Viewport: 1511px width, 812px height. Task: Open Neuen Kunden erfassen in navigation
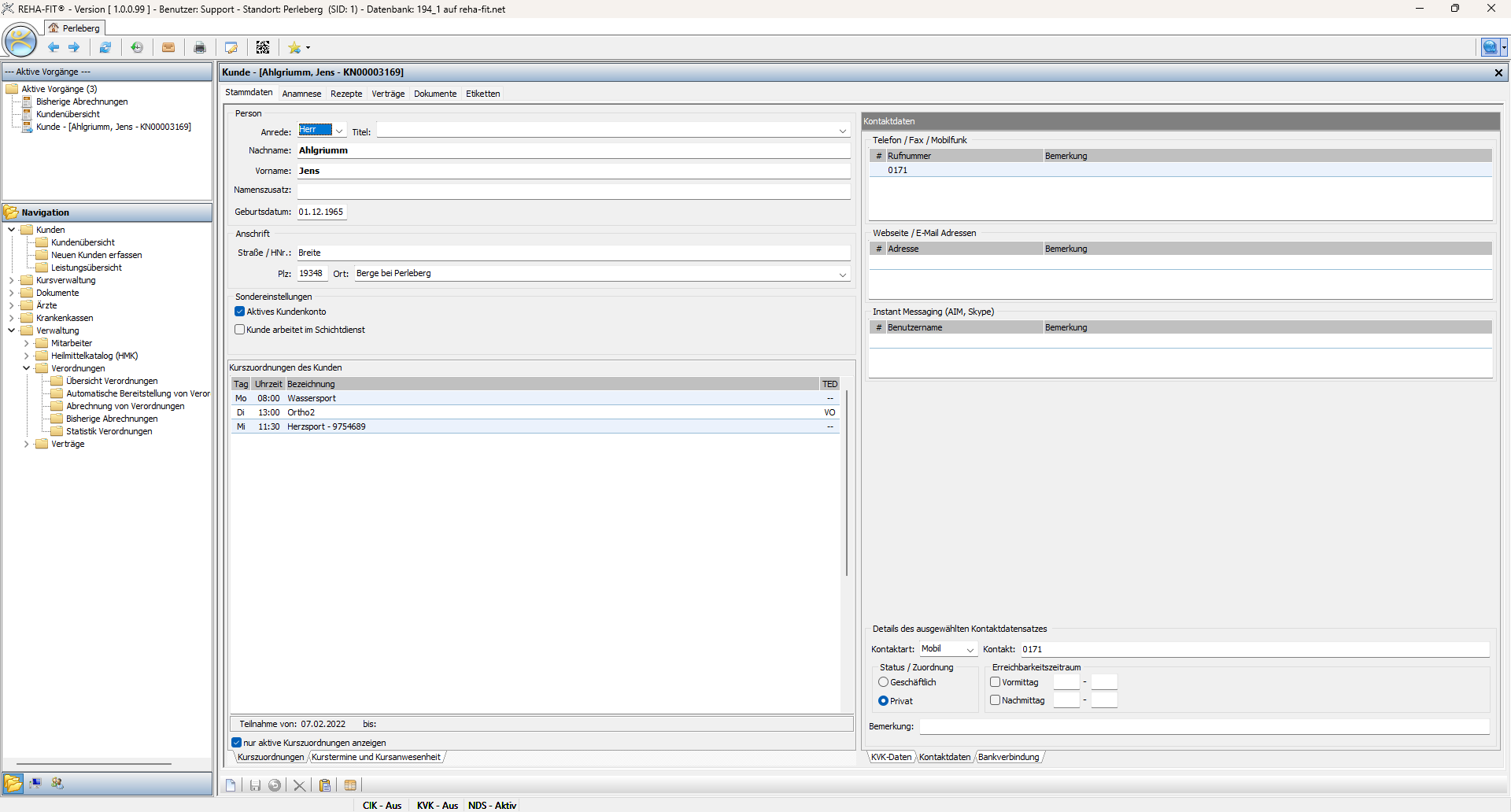pyautogui.click(x=96, y=255)
